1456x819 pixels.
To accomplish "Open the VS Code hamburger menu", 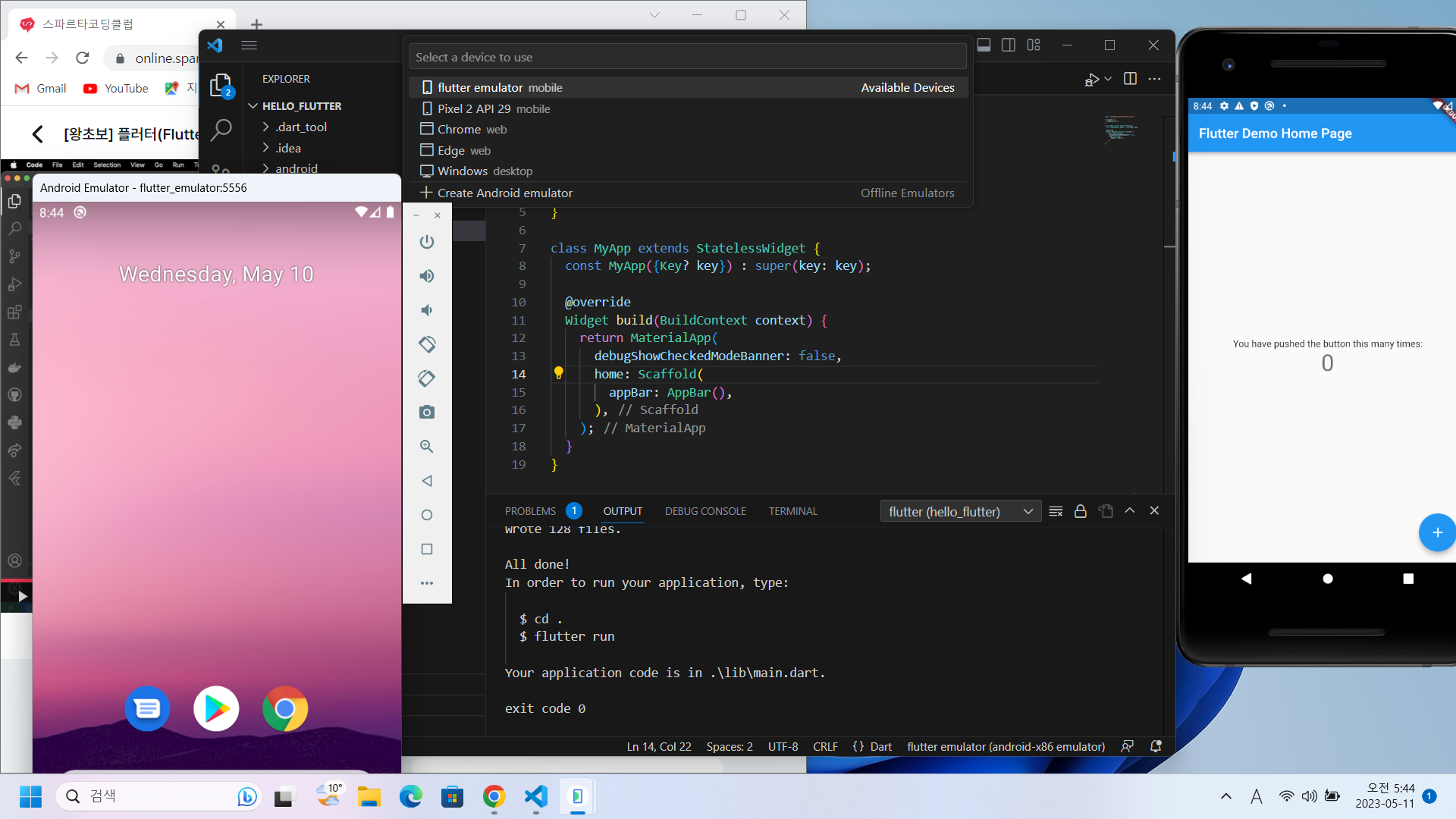I will 249,45.
